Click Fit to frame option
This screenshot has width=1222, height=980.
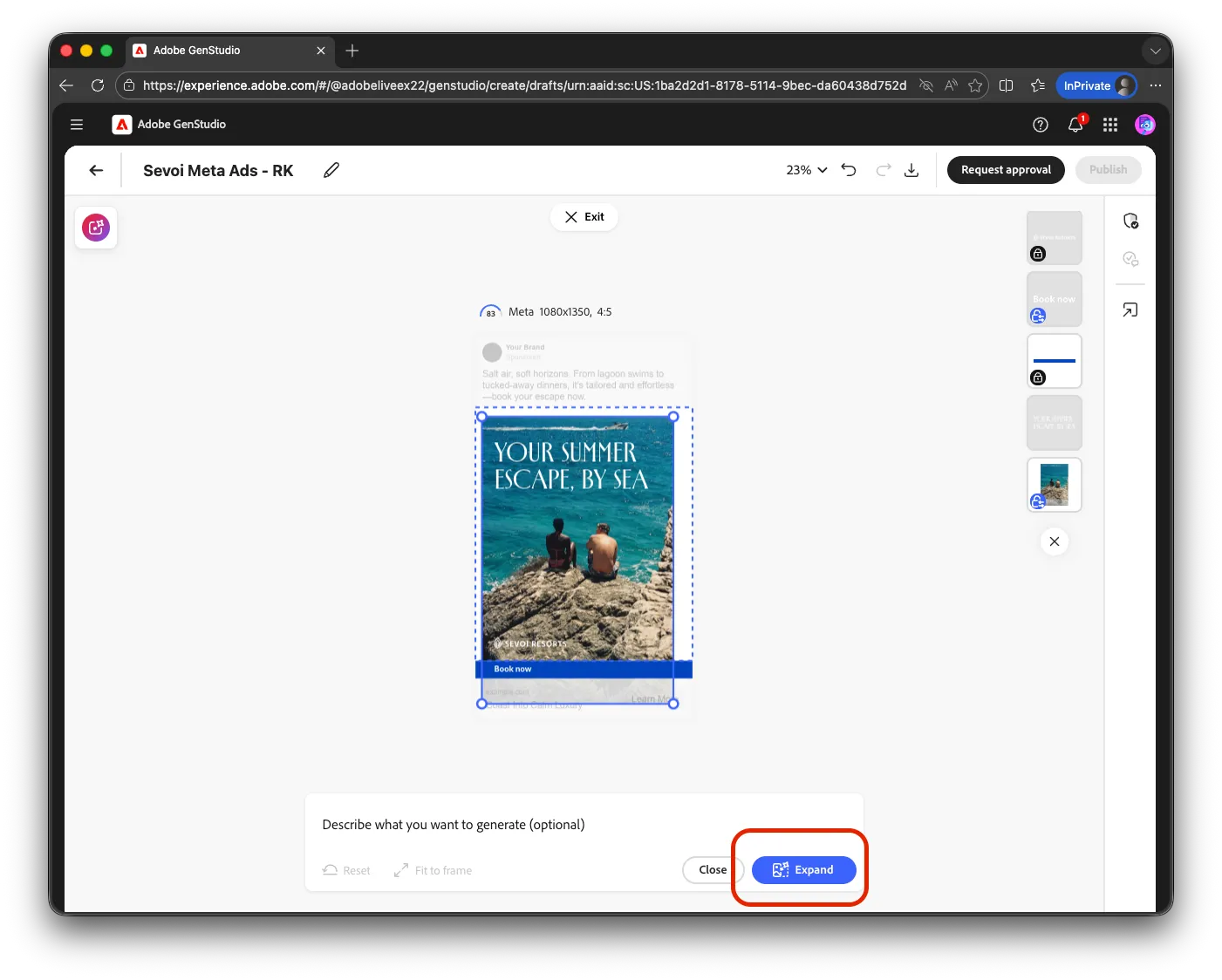click(433, 871)
